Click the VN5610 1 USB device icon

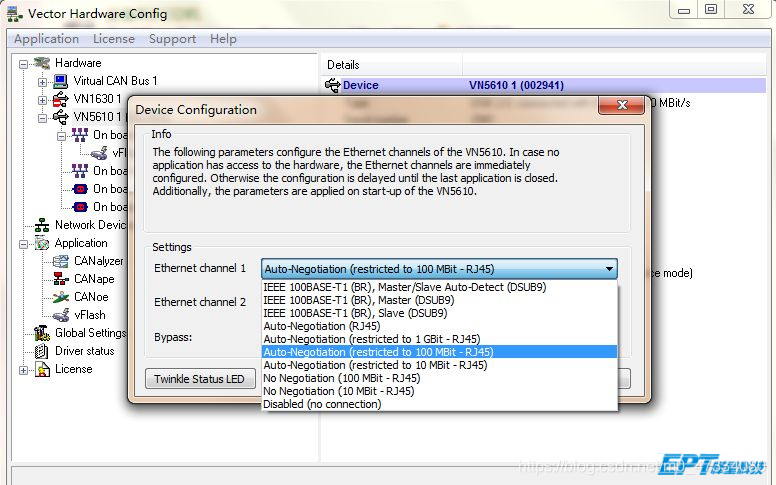[60, 117]
